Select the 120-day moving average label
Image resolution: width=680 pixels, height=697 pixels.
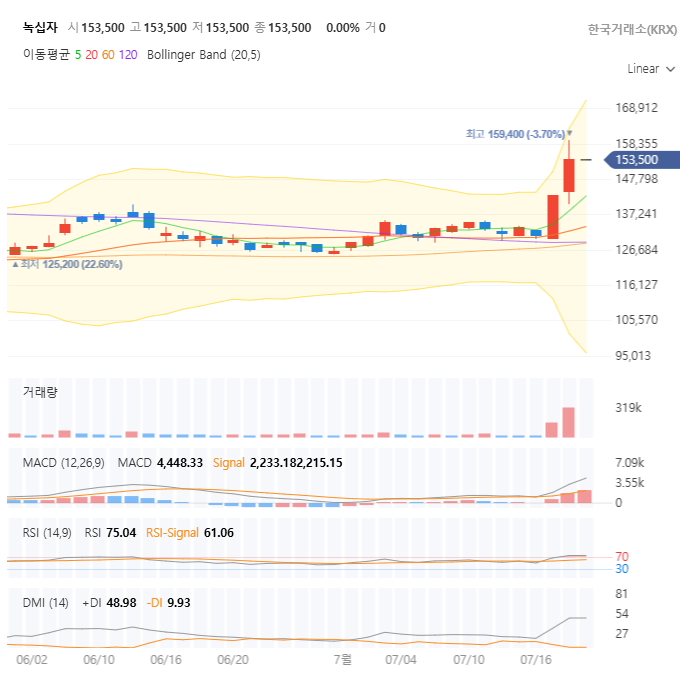pos(128,55)
